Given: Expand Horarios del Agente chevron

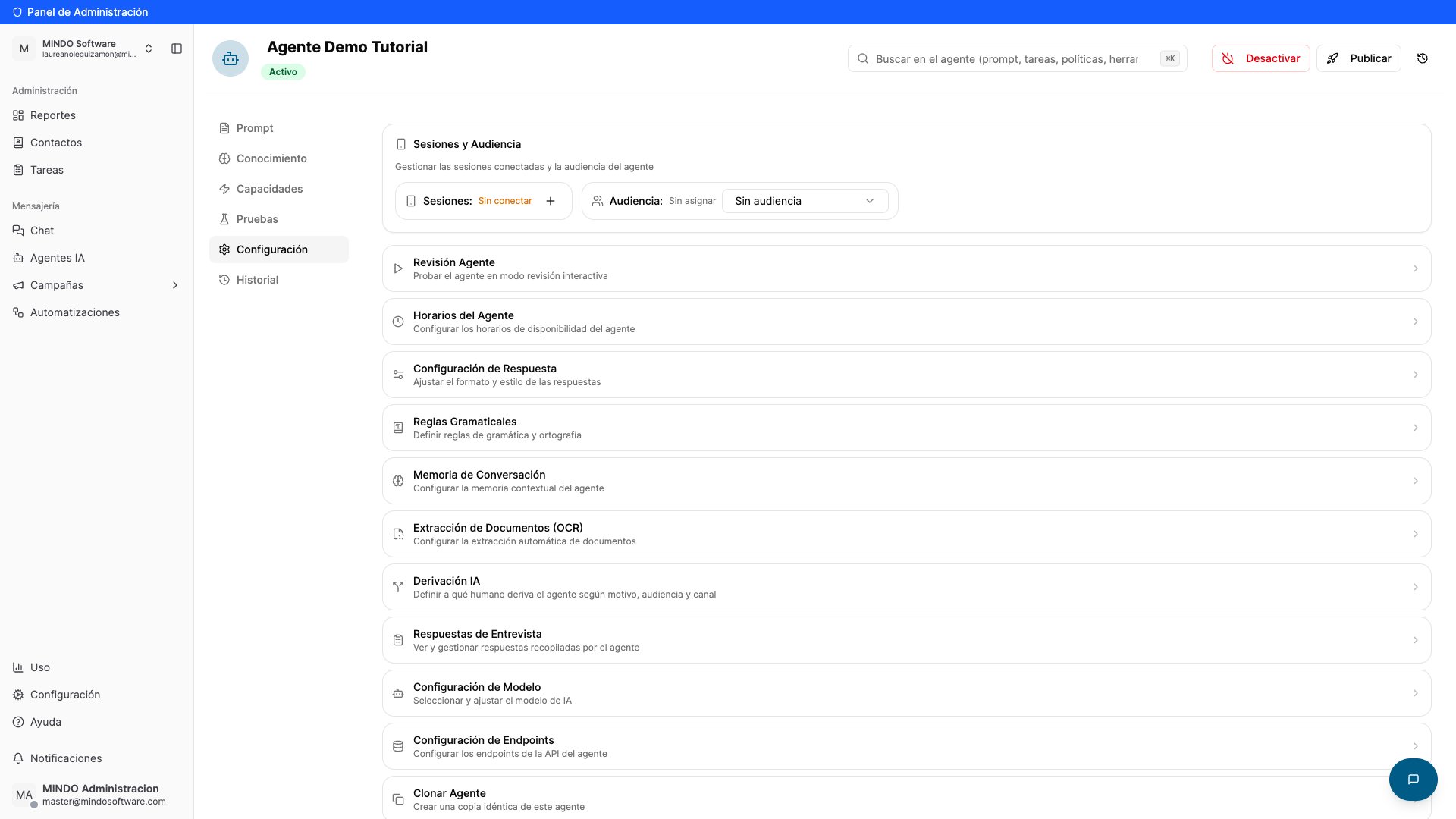Looking at the screenshot, I should (x=1415, y=322).
